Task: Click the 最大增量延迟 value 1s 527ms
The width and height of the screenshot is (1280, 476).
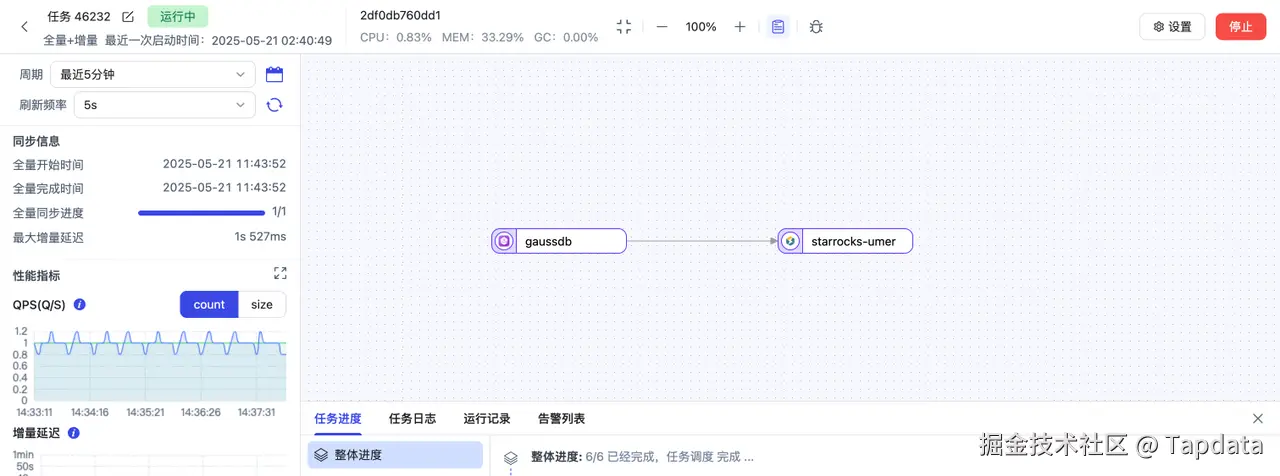Action: tap(260, 237)
